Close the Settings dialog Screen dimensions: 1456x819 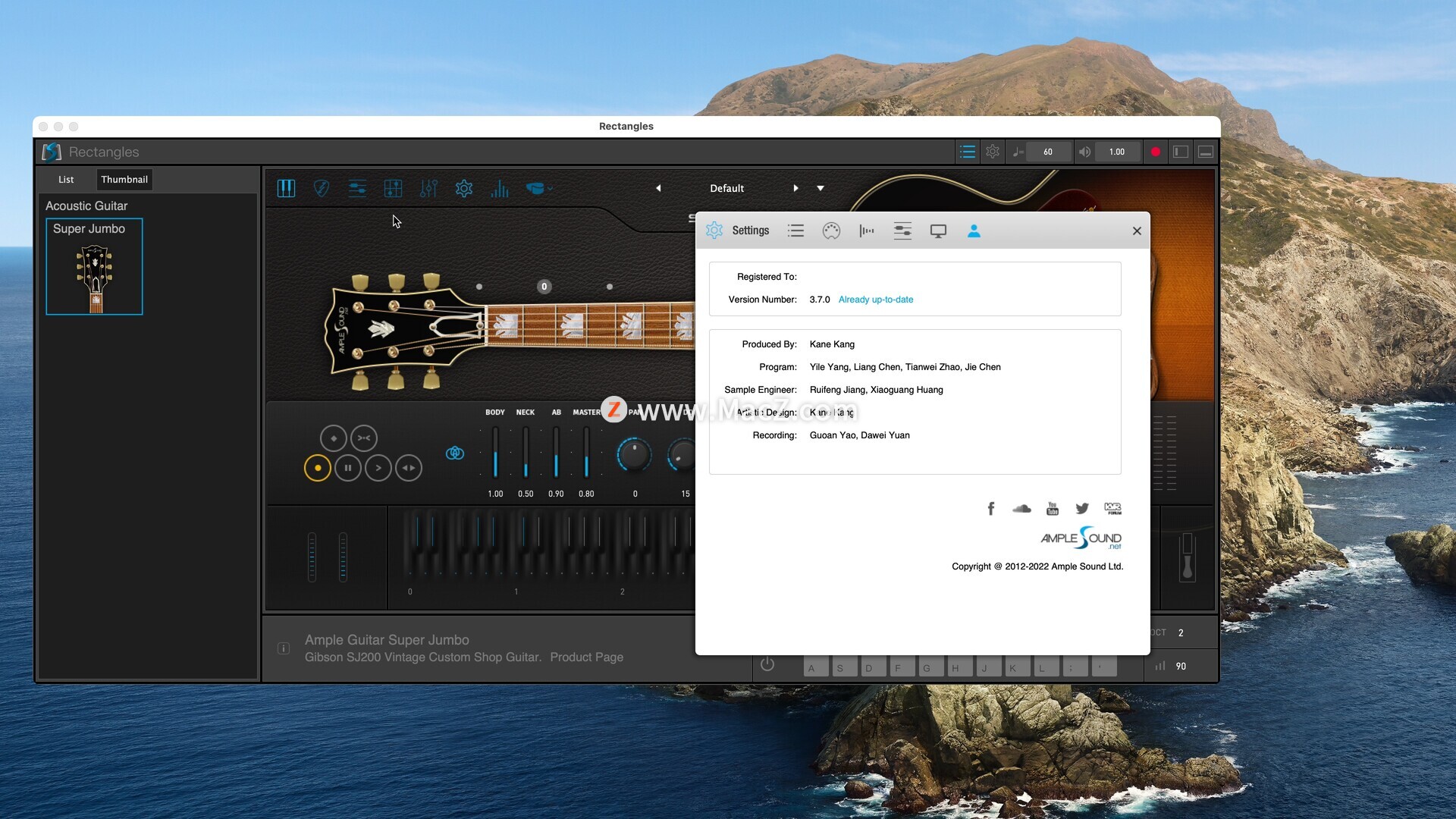pos(1137,231)
